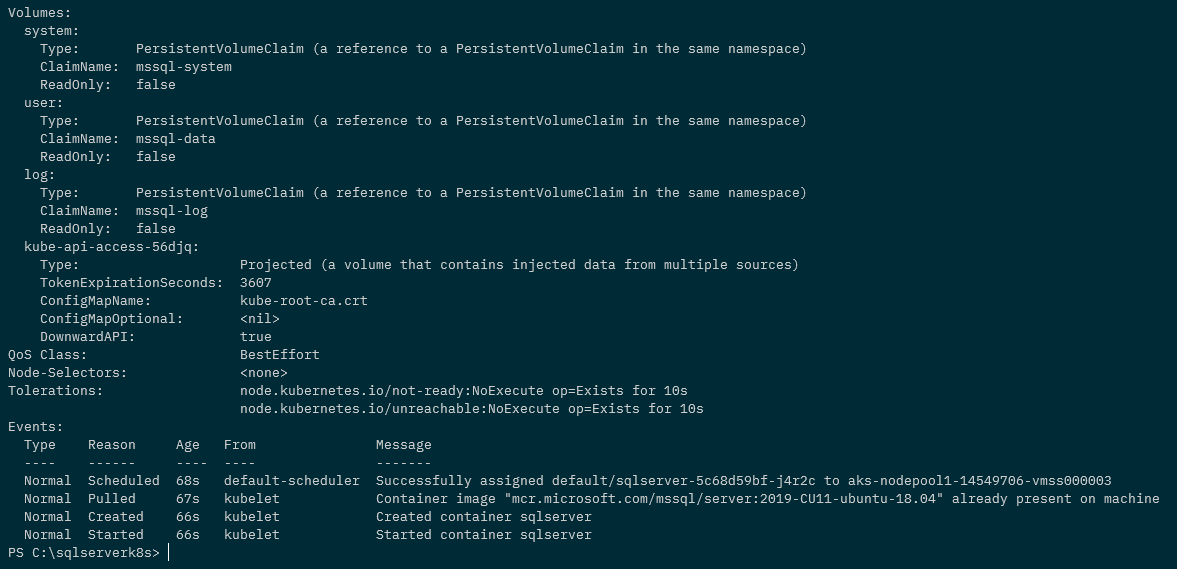Click the Scheduled event reason
Screen dimensions: 1177x569
(123, 481)
